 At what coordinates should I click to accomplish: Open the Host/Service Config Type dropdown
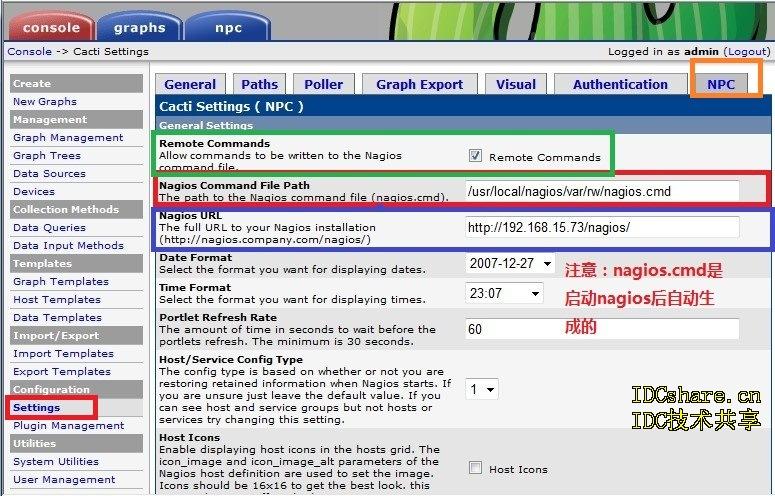coord(482,389)
